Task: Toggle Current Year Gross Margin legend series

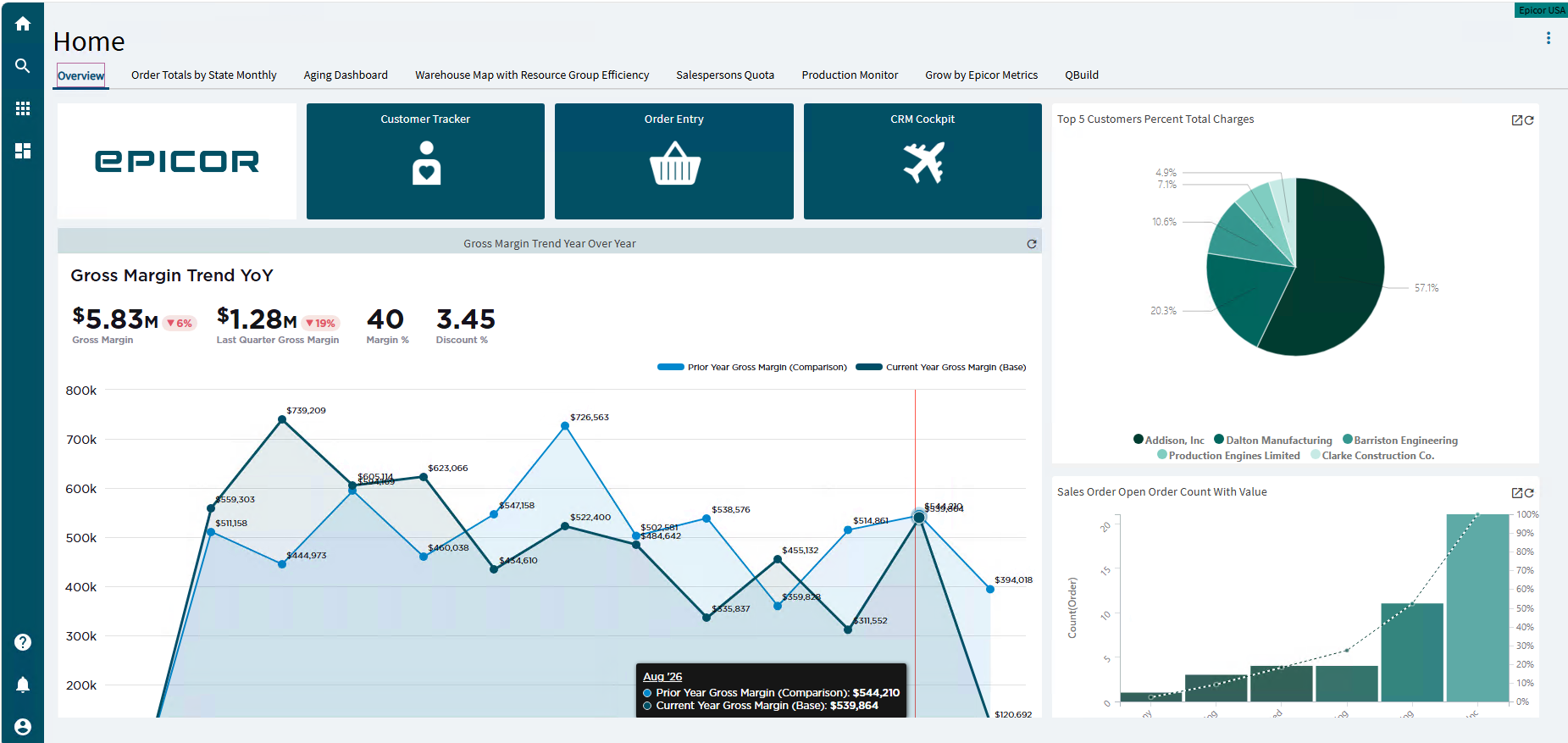Action: pyautogui.click(x=941, y=367)
